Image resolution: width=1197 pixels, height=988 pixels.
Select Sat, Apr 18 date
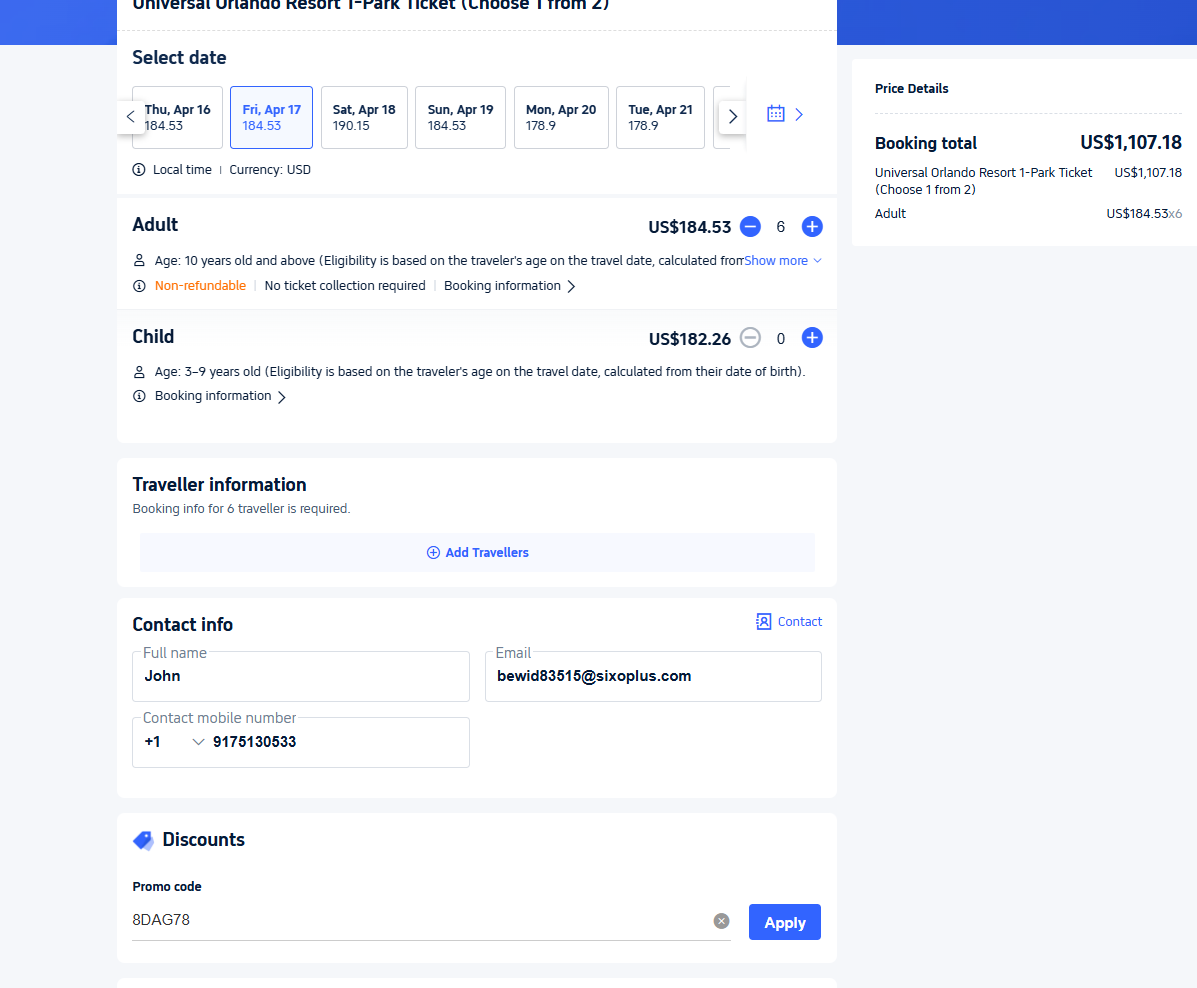coord(364,118)
